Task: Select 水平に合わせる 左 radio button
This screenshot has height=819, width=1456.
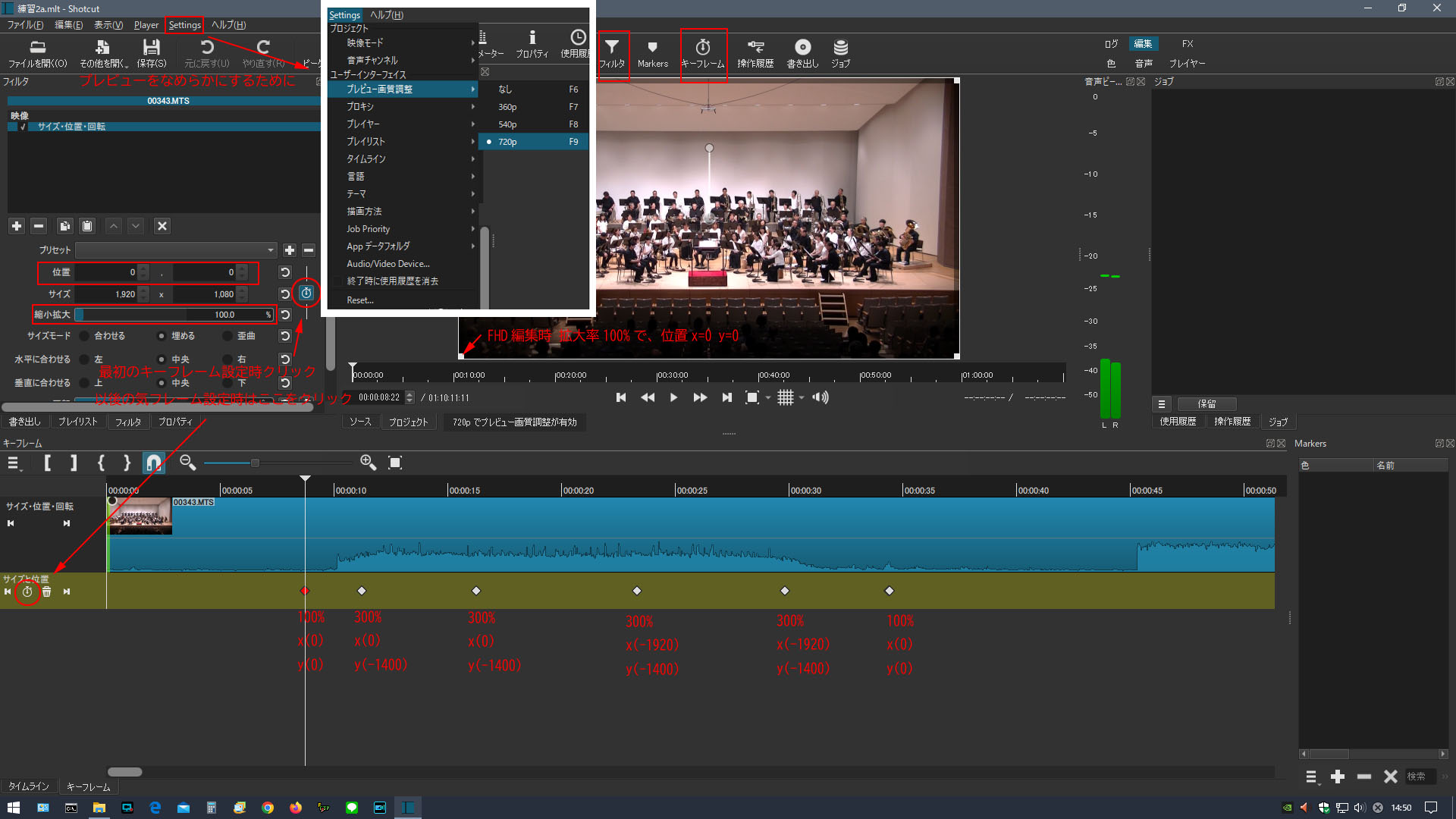Action: [x=85, y=359]
